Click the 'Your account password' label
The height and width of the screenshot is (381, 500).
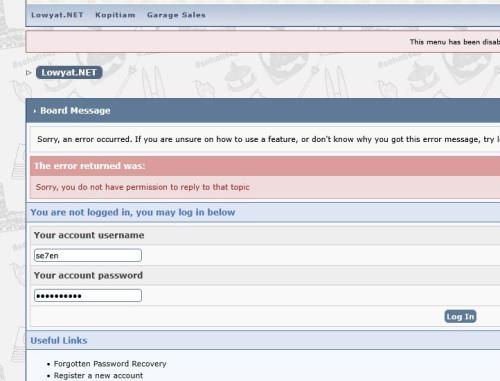88,275
